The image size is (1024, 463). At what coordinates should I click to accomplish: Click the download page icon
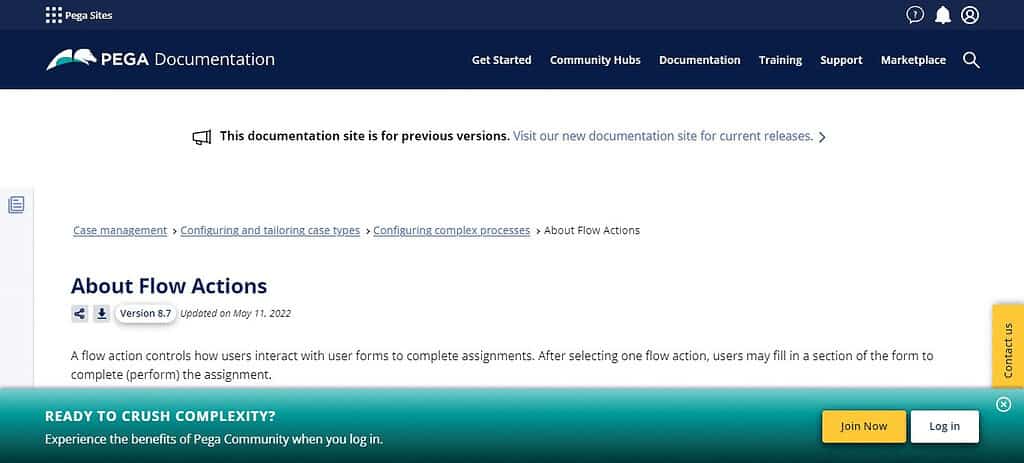tap(101, 313)
